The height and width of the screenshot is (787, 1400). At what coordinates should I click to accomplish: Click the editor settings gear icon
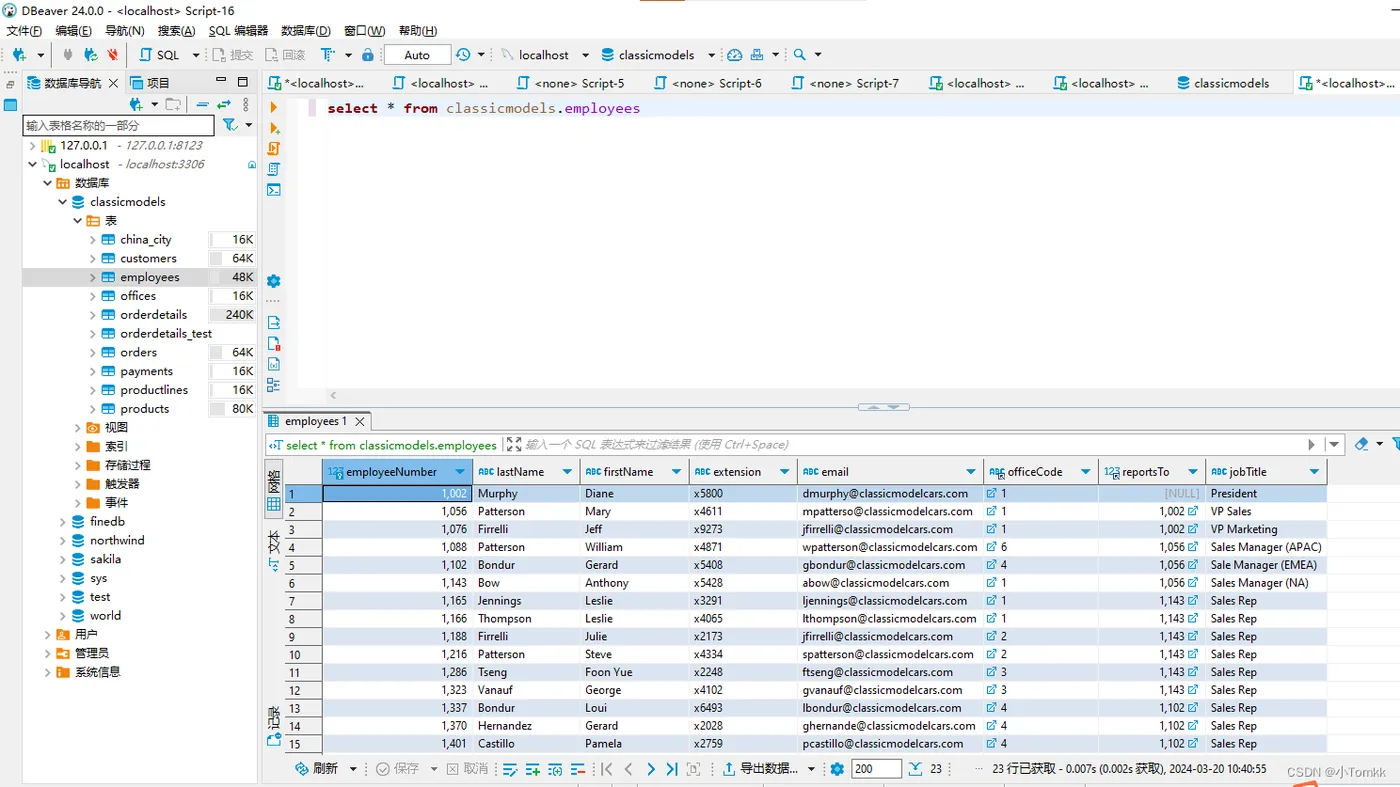(x=274, y=281)
